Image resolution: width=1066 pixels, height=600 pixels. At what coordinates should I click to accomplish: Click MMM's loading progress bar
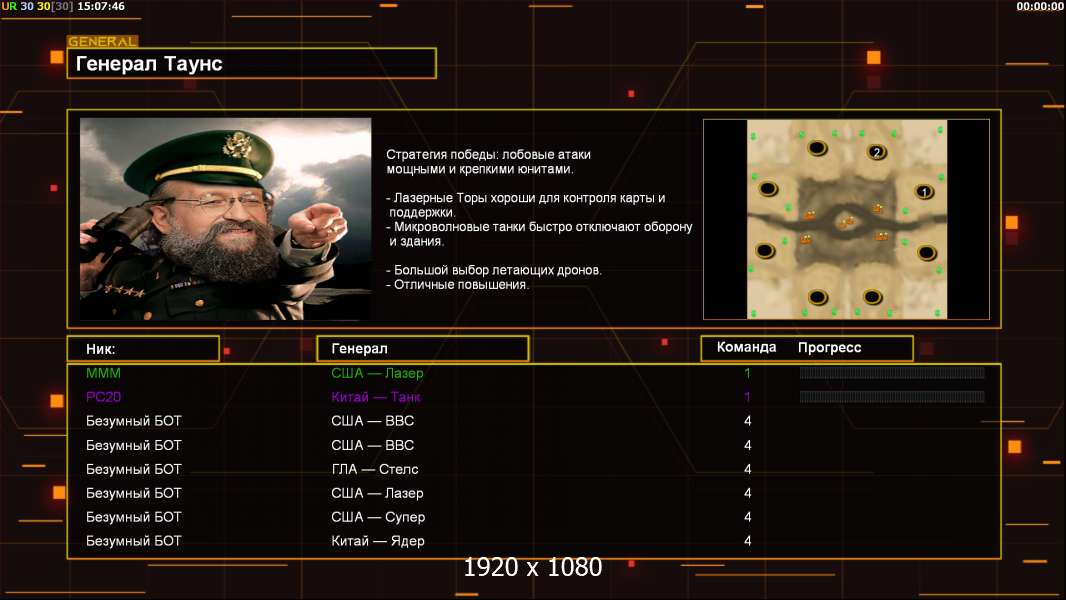(892, 372)
